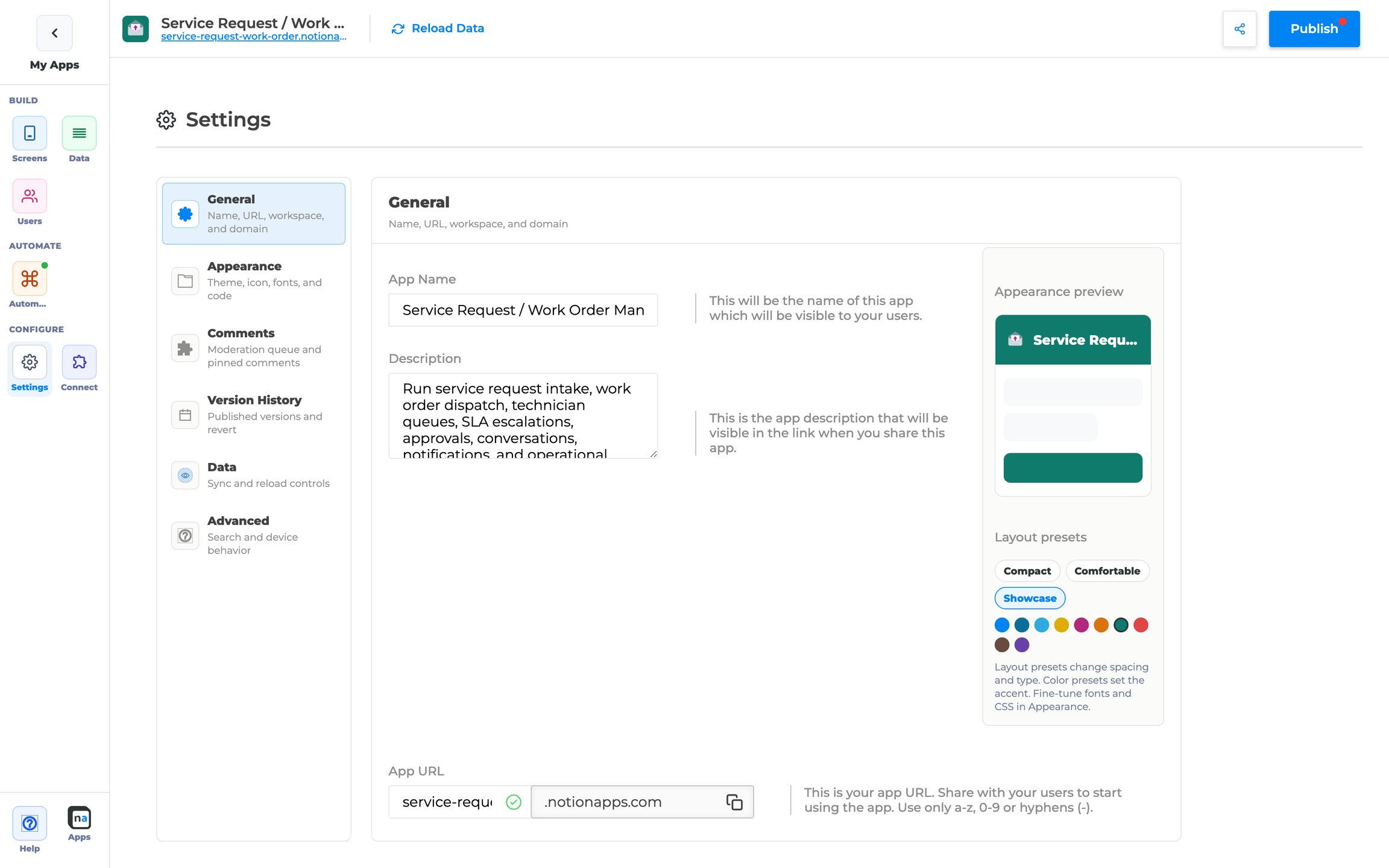The image size is (1389, 868).
Task: Pick the purple color preset
Action: 1022,645
